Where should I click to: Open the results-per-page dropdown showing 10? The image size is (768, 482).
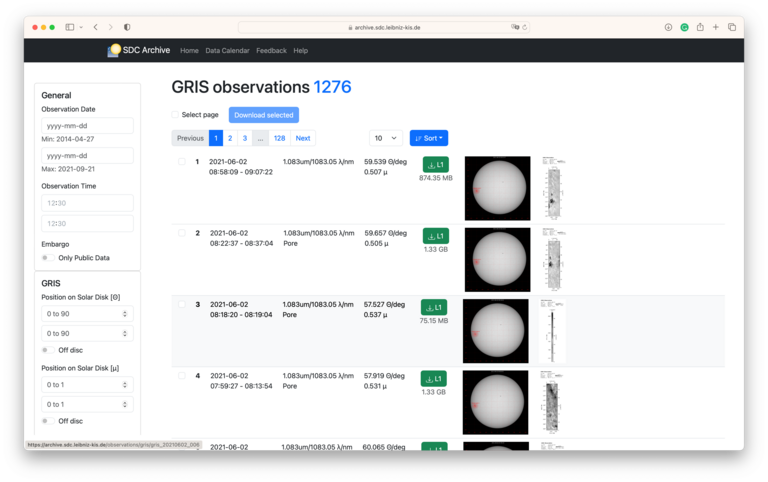coord(385,138)
